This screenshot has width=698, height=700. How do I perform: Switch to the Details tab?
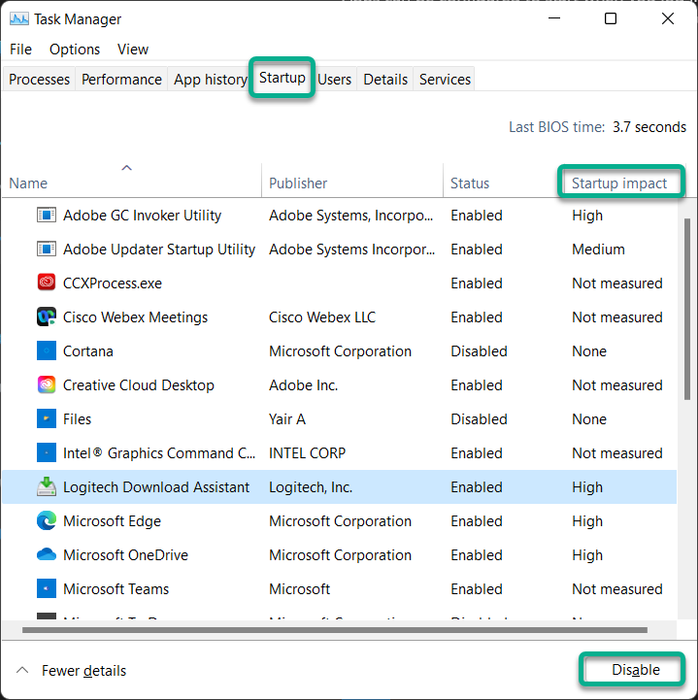[385, 79]
